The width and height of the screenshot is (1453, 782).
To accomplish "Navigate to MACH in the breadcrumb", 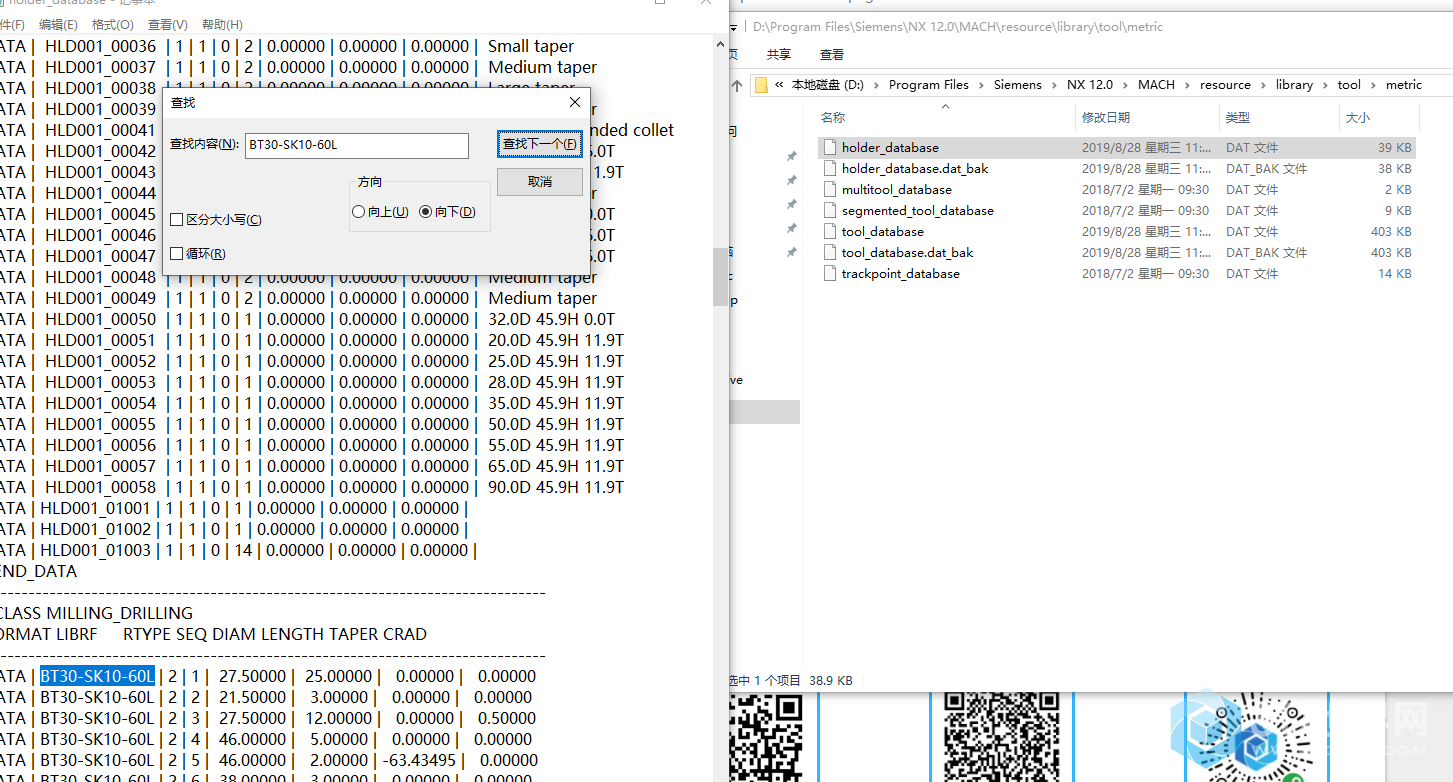I will coord(1156,85).
